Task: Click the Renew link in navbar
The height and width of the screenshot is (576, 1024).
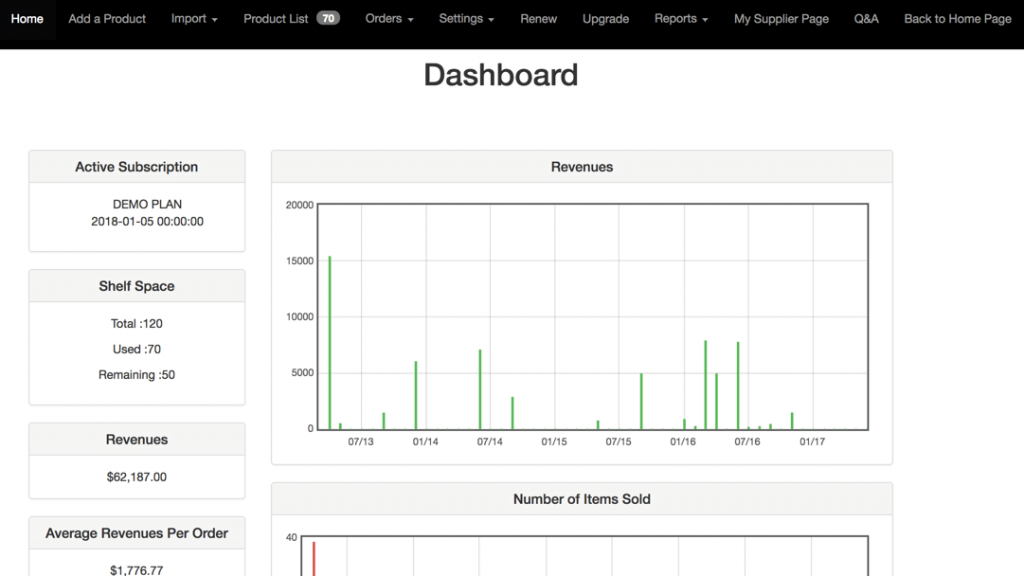Action: (x=539, y=19)
